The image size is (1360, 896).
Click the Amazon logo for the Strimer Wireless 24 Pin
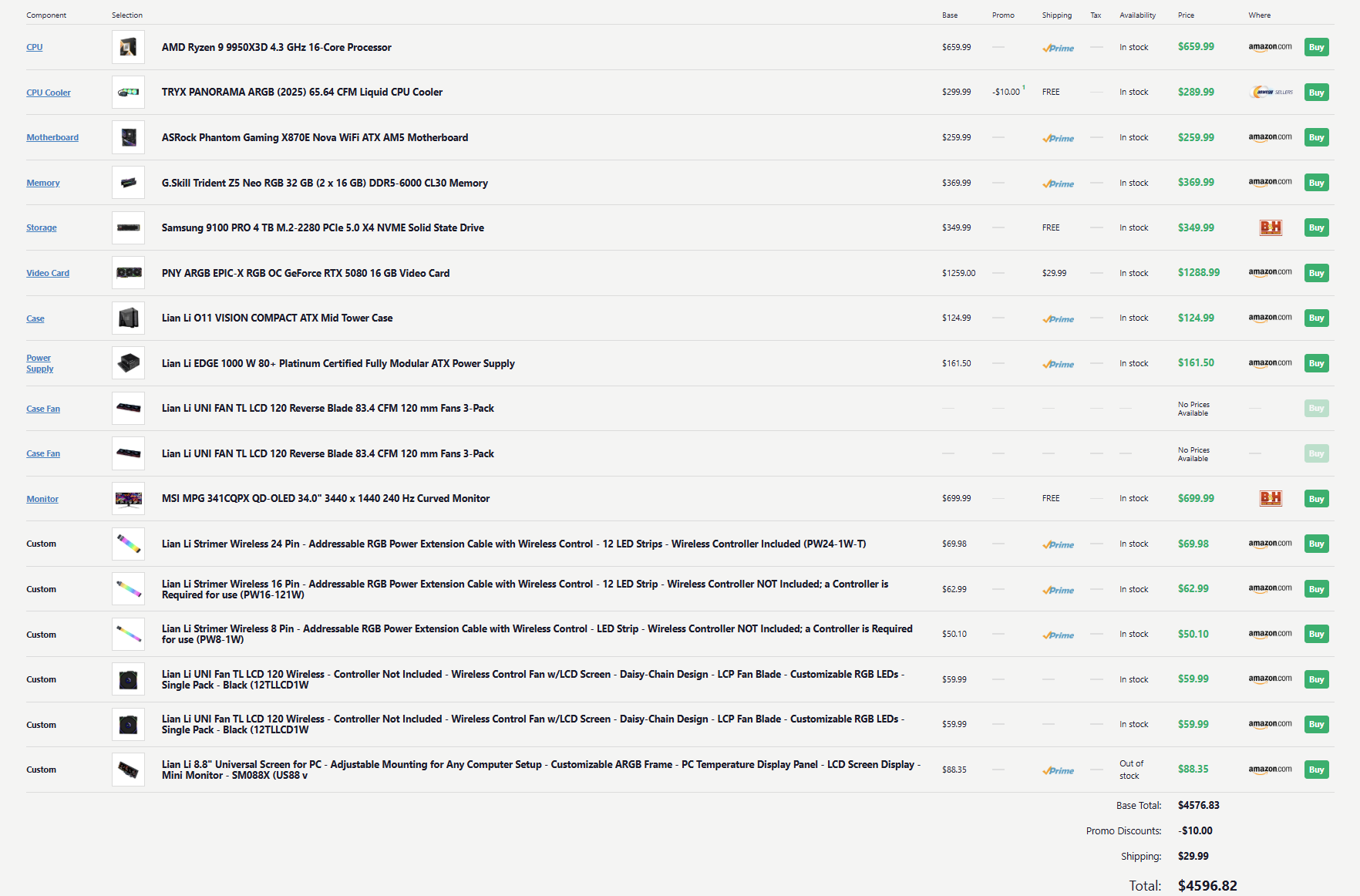click(x=1270, y=544)
